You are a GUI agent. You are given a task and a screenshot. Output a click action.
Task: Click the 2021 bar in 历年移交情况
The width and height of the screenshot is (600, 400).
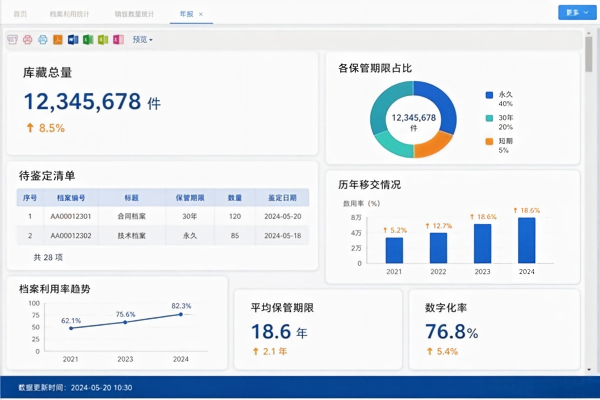(394, 250)
